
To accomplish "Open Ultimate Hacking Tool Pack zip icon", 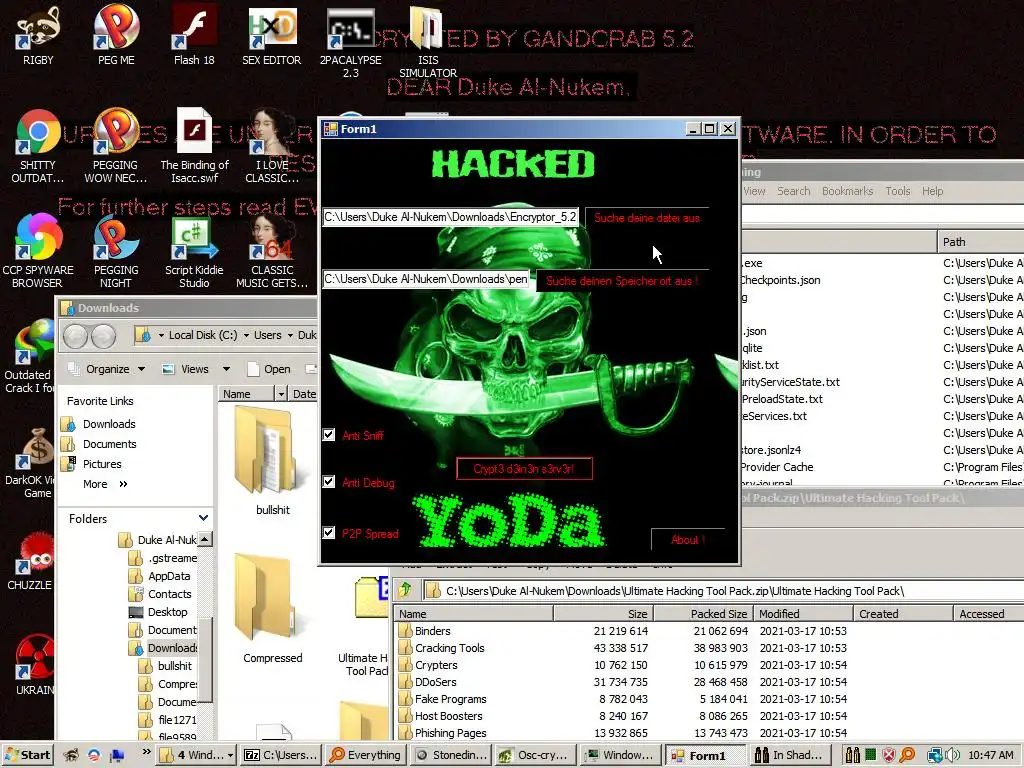I will coord(366,627).
